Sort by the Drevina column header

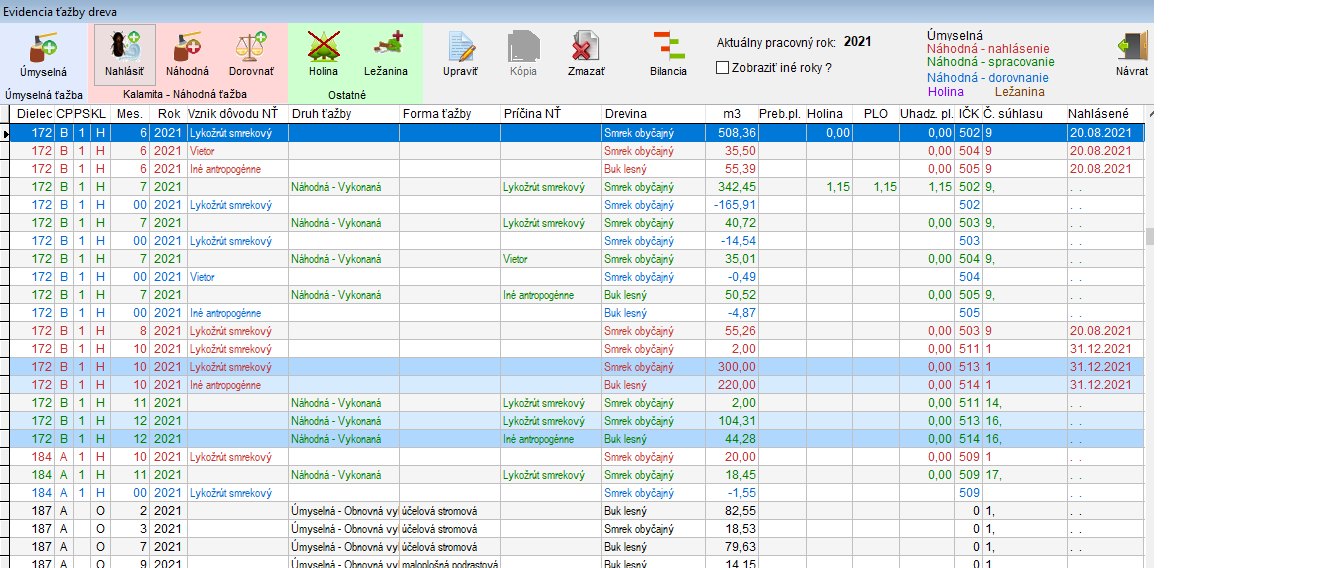click(624, 113)
